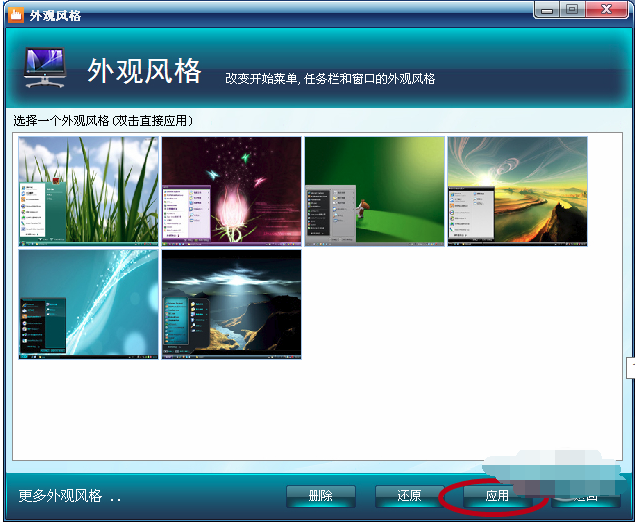
Task: Select the pink lotus butterfly theme thumbnail
Action: point(231,191)
